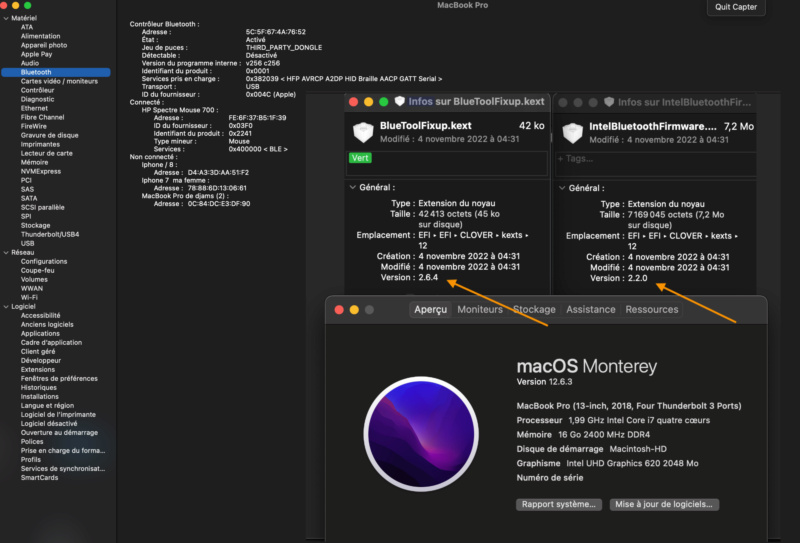
Task: Select Fibre Channel in the sidebar
Action: 42,117
